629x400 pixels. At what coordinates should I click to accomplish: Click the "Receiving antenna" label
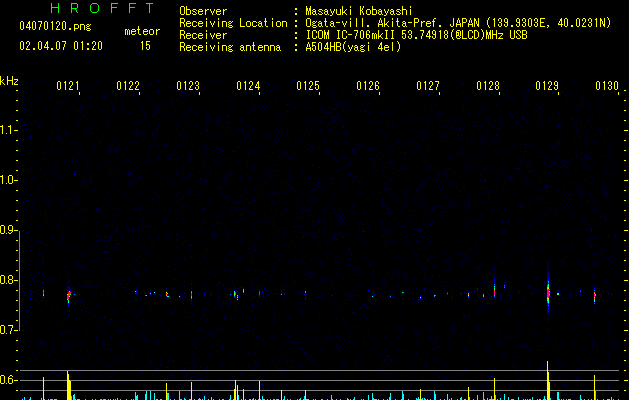[230, 47]
